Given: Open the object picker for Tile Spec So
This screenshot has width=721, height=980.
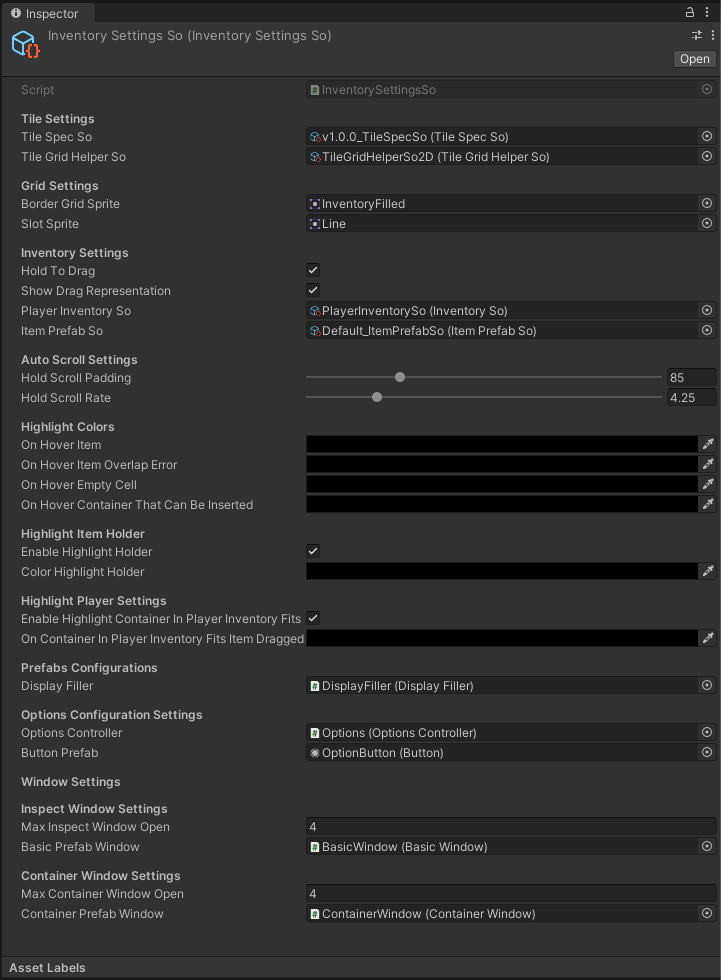Looking at the screenshot, I should click(x=707, y=137).
